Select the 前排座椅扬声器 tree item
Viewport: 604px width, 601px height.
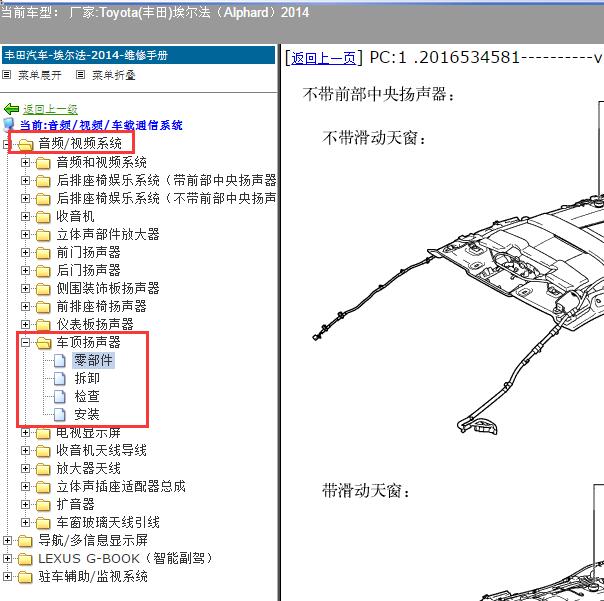[x=101, y=306]
